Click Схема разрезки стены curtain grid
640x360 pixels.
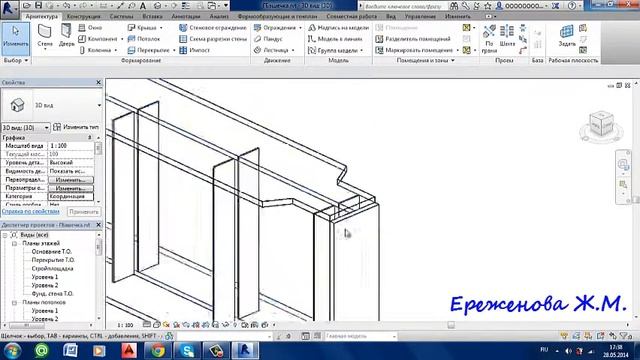(213, 39)
